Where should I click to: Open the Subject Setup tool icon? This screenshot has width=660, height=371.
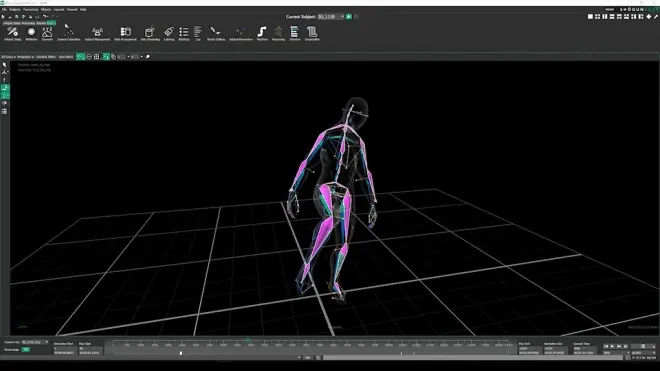[x=12, y=33]
